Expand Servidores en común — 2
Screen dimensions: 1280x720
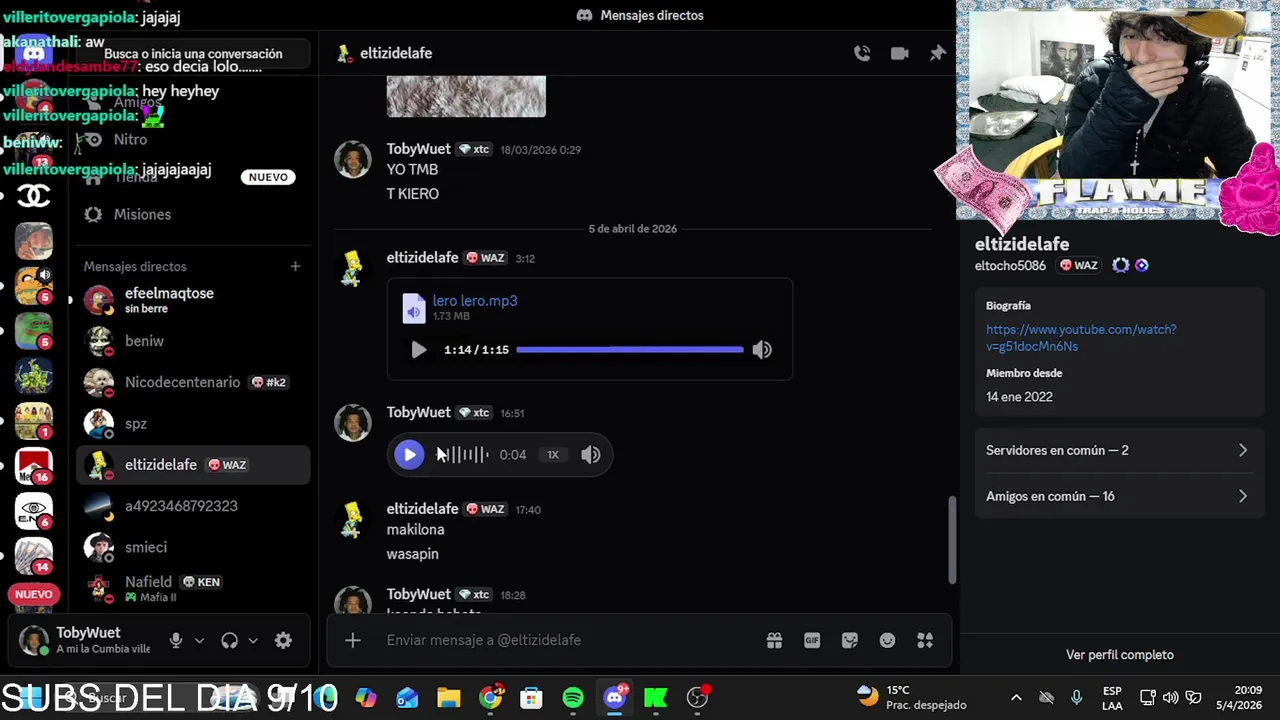(1119, 451)
